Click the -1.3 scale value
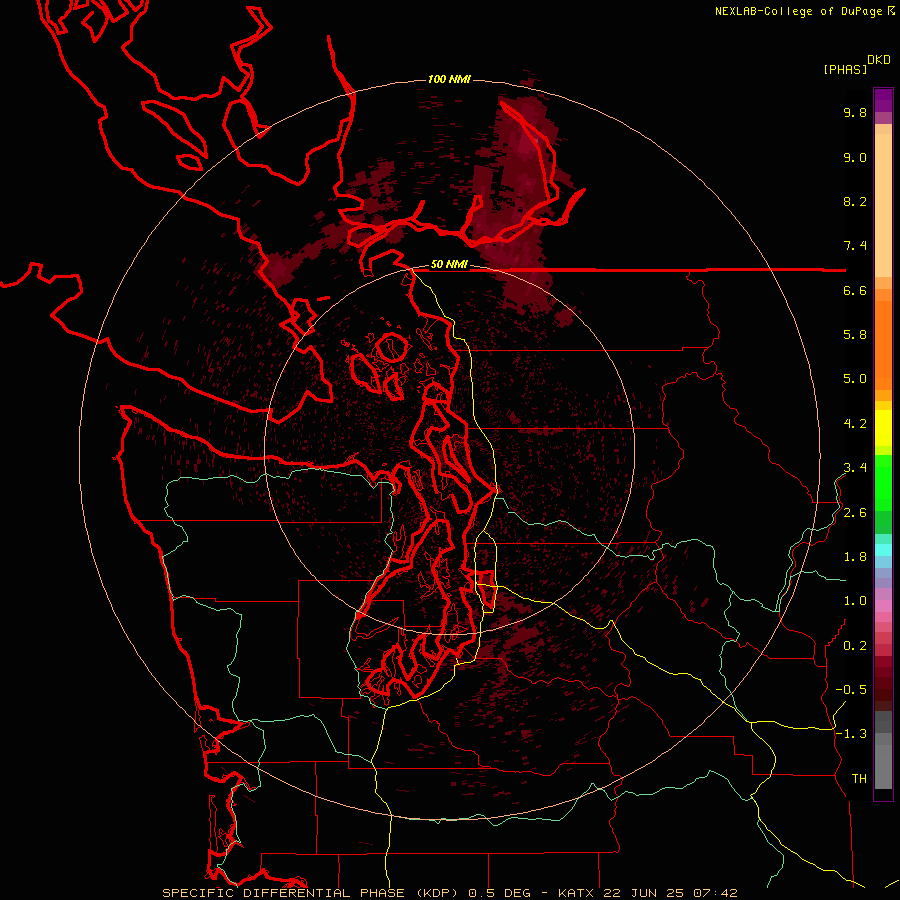This screenshot has height=900, width=900. point(851,734)
